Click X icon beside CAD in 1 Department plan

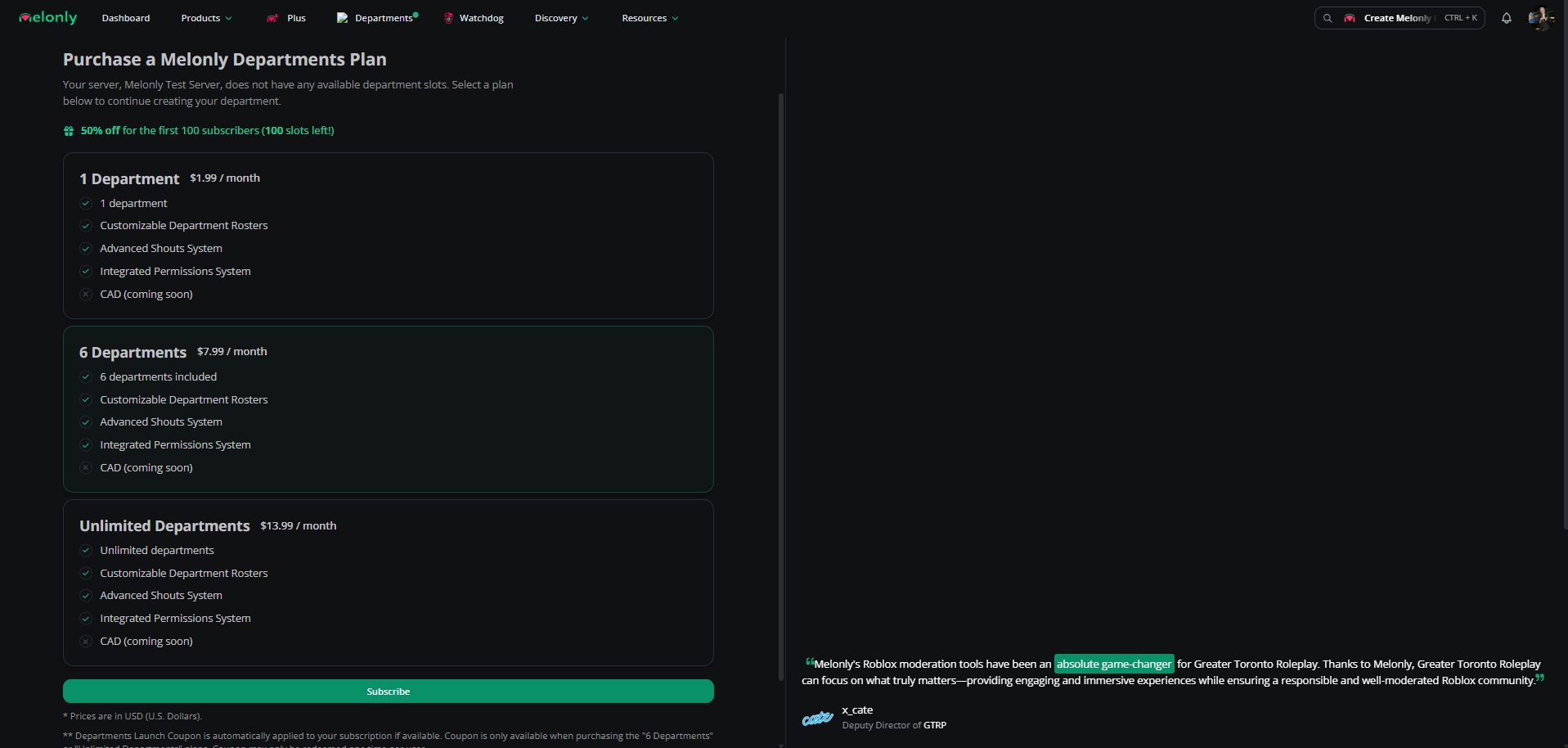click(86, 294)
